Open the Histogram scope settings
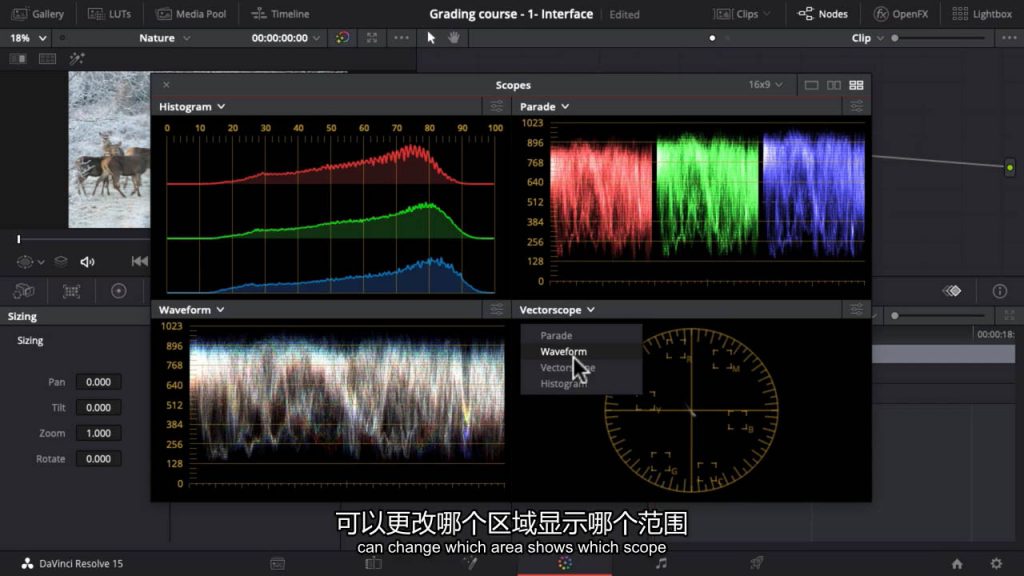Image resolution: width=1024 pixels, height=576 pixels. [x=497, y=106]
